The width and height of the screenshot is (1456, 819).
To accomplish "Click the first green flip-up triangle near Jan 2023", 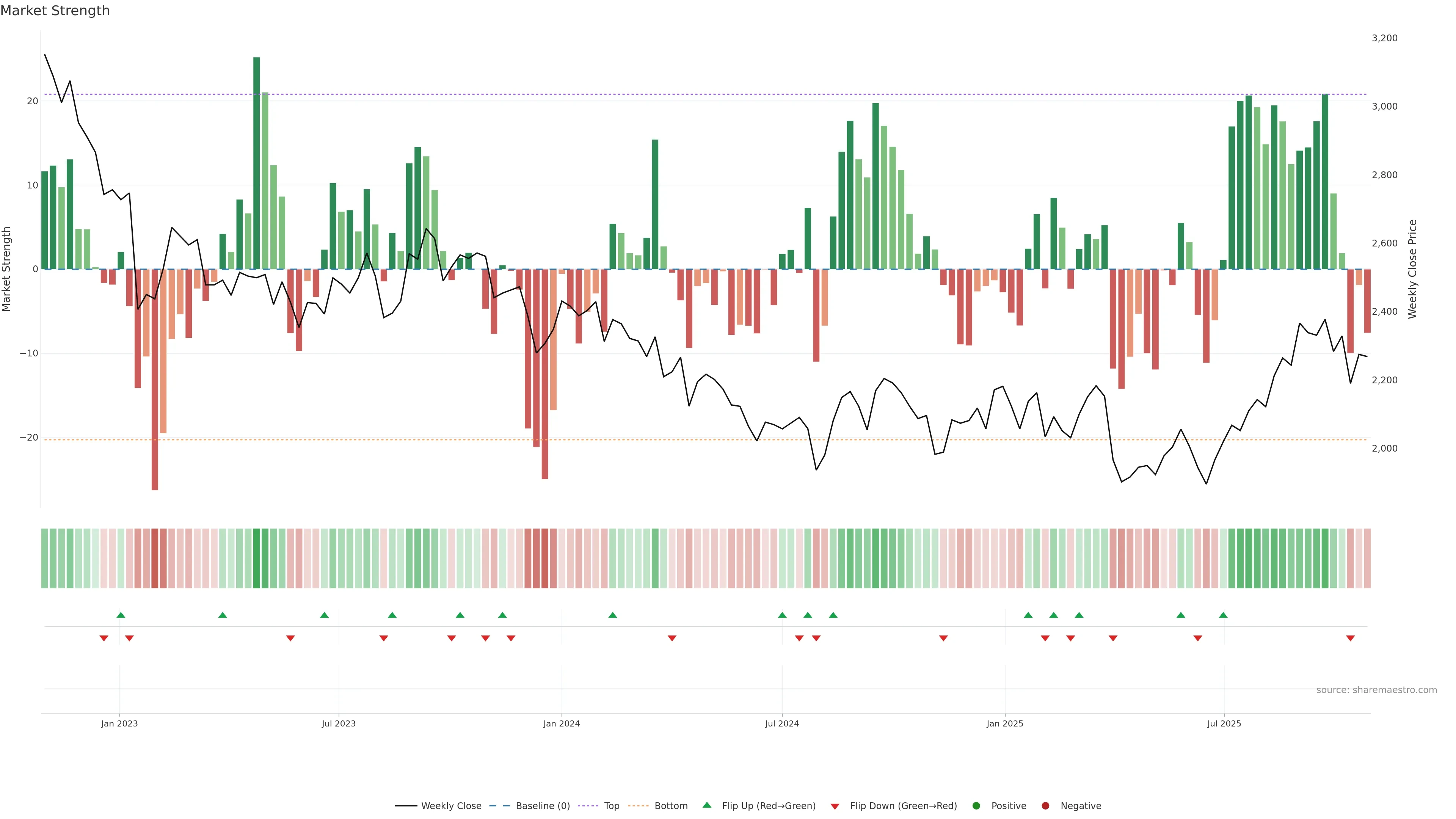I will coord(121,615).
